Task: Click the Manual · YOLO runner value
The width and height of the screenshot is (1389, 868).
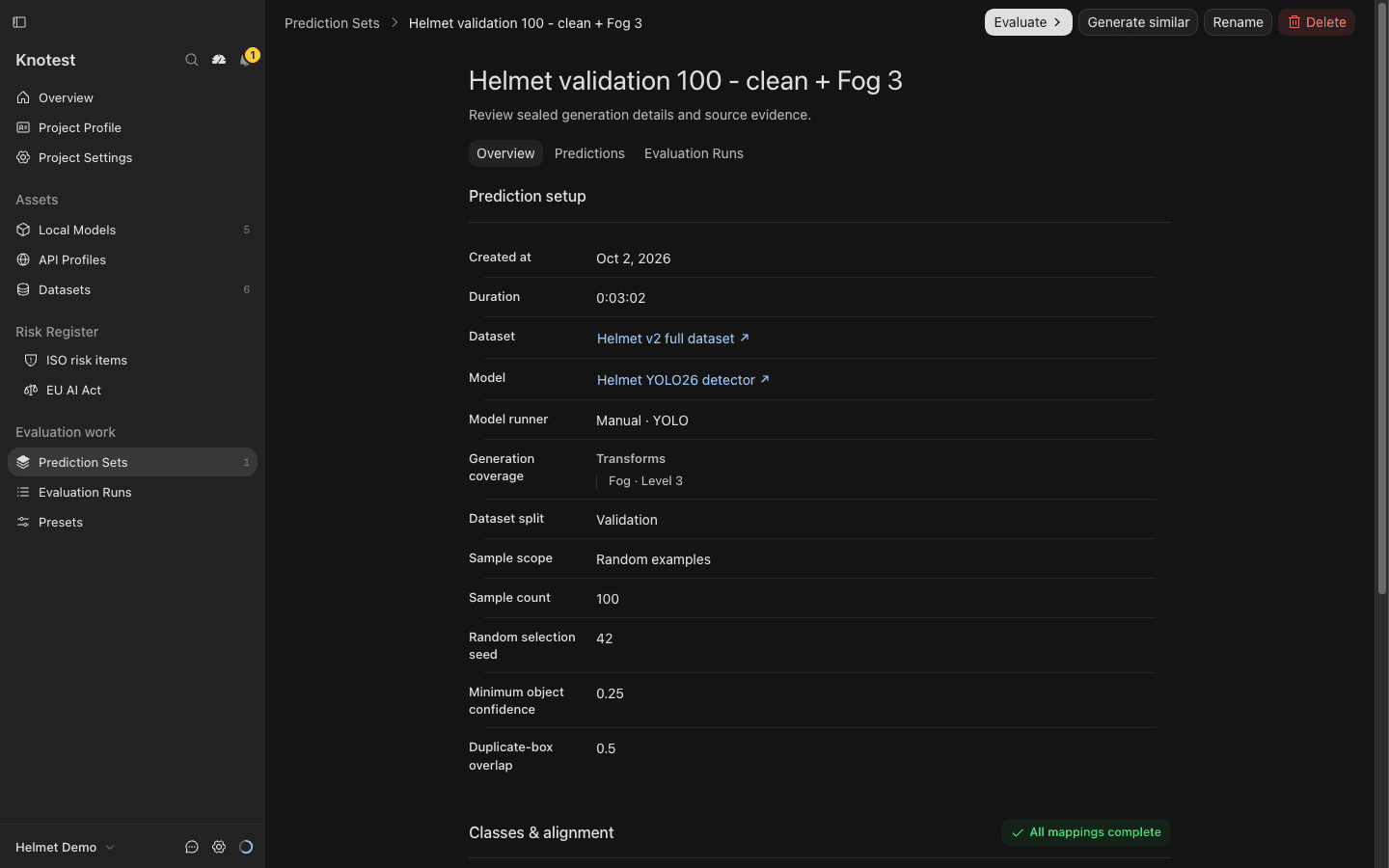Action: click(x=641, y=420)
